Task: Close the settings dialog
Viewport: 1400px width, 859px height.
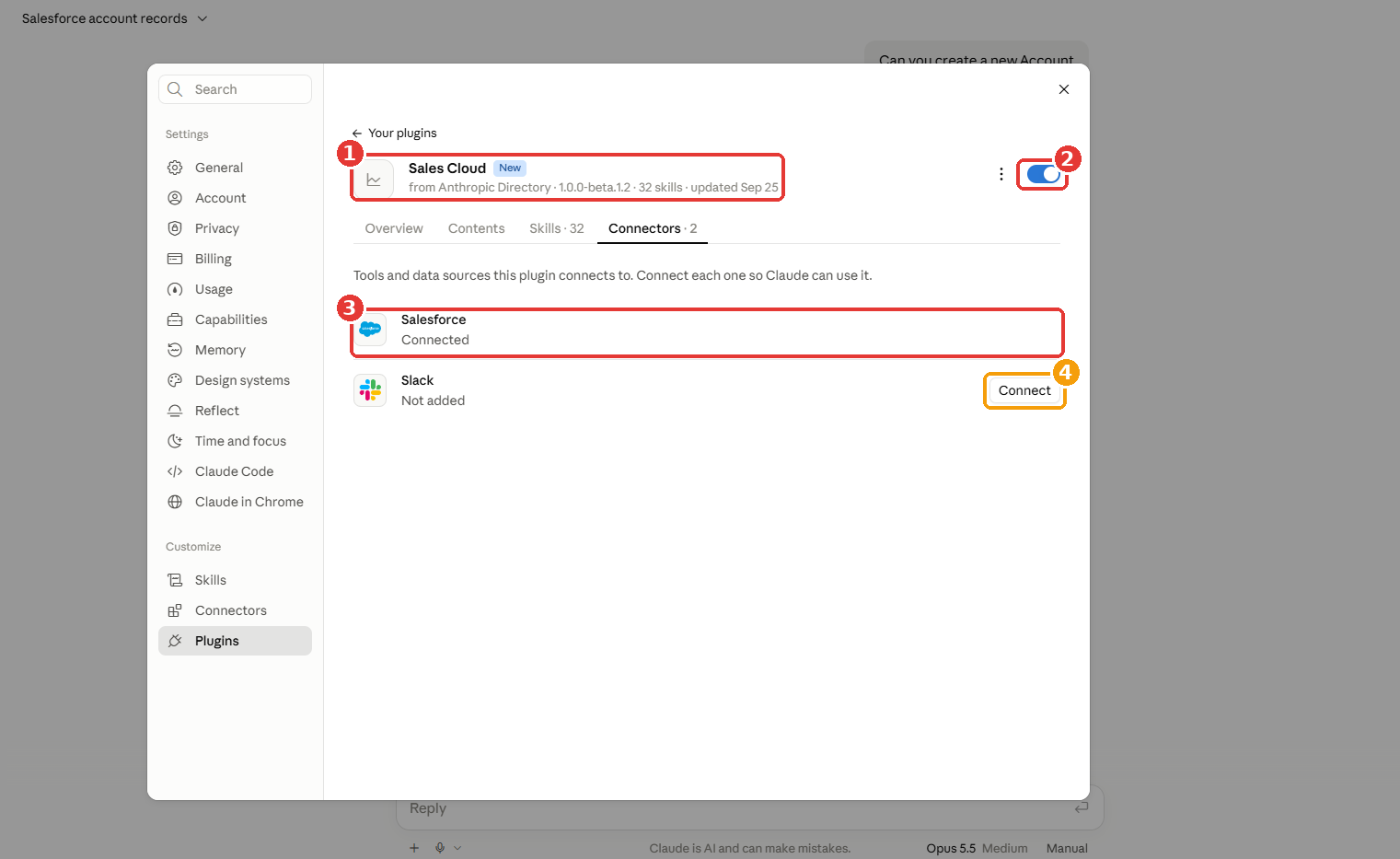Action: point(1063,89)
